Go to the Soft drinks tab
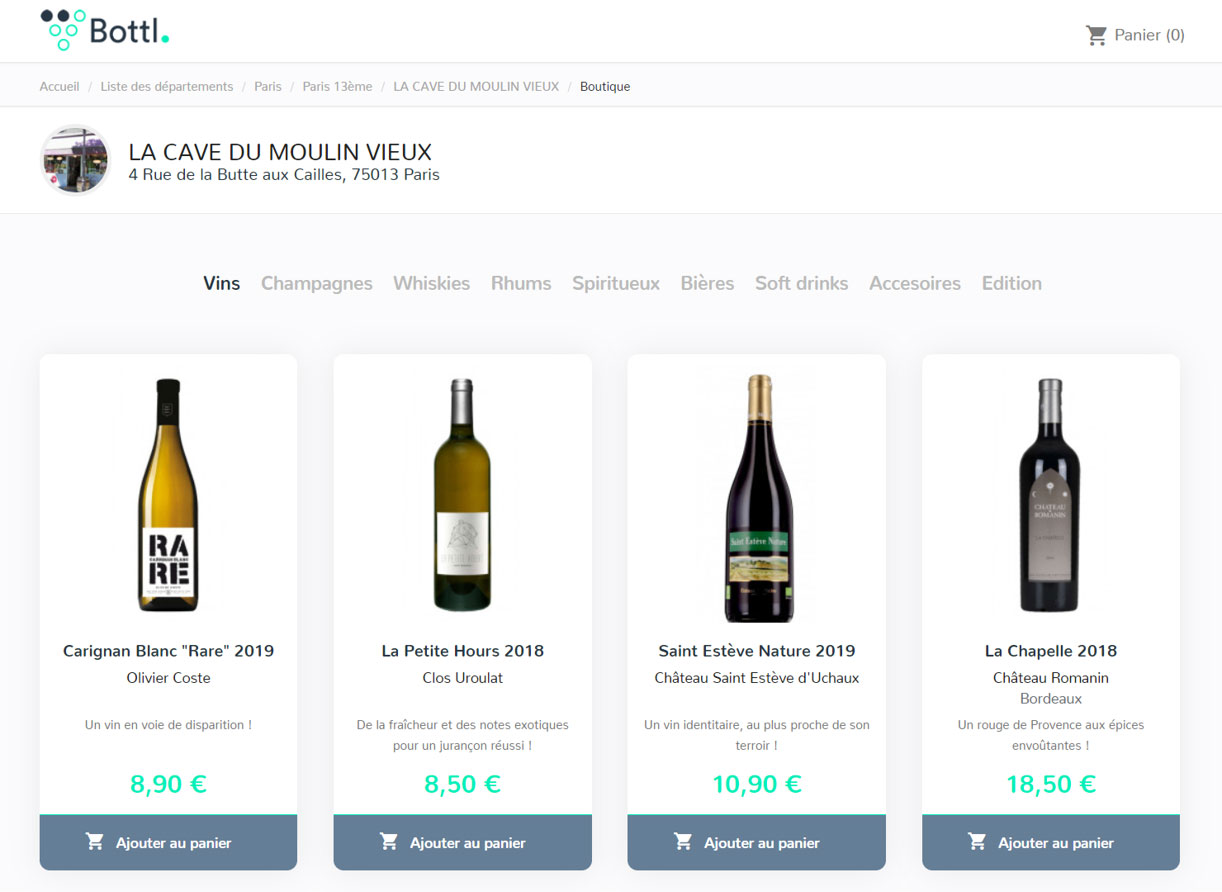Image resolution: width=1222 pixels, height=892 pixels. click(801, 283)
